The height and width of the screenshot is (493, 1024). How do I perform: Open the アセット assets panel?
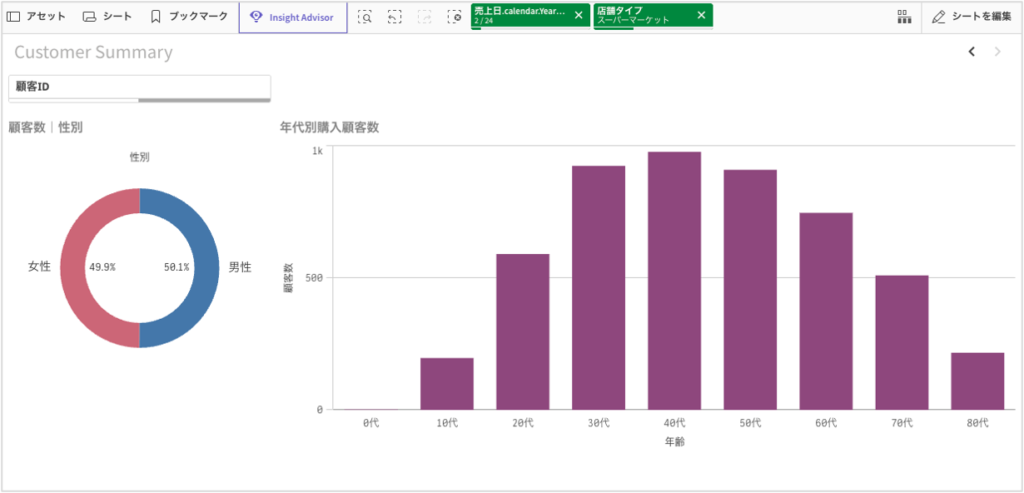36,17
